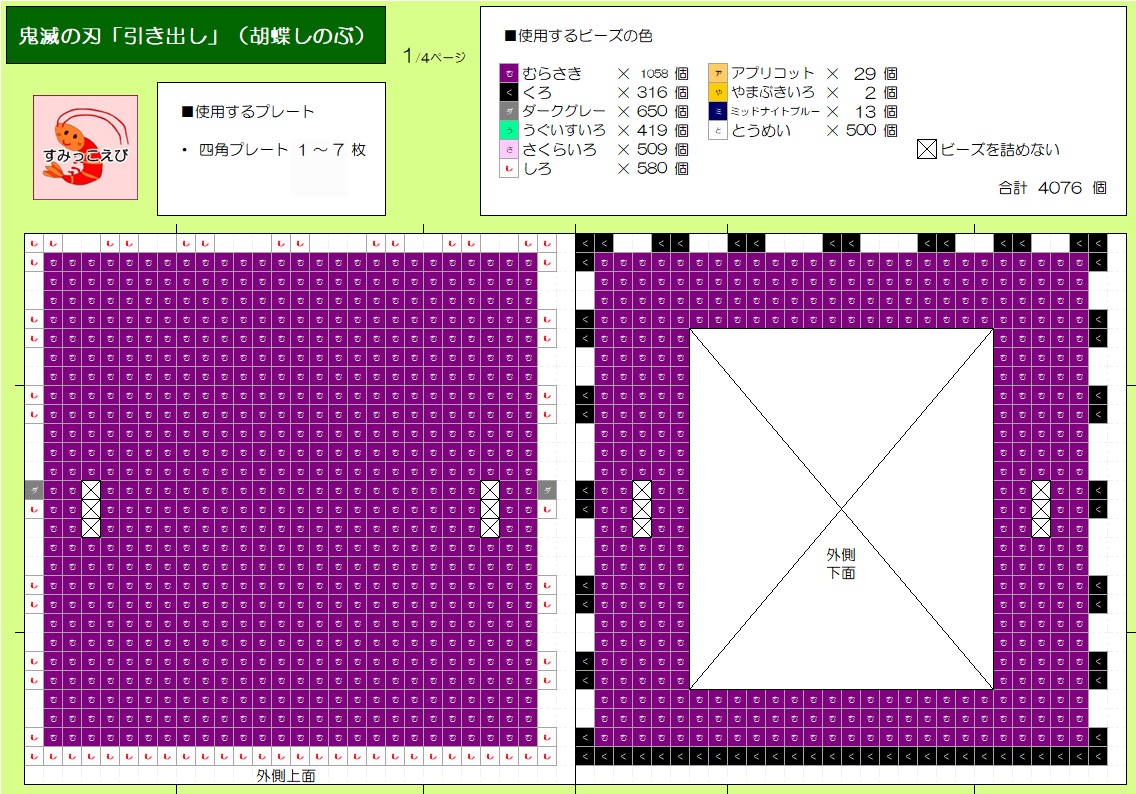The width and height of the screenshot is (1136, 794).
Task: Select the 419 個 bead count
Action: pyautogui.click(x=662, y=130)
